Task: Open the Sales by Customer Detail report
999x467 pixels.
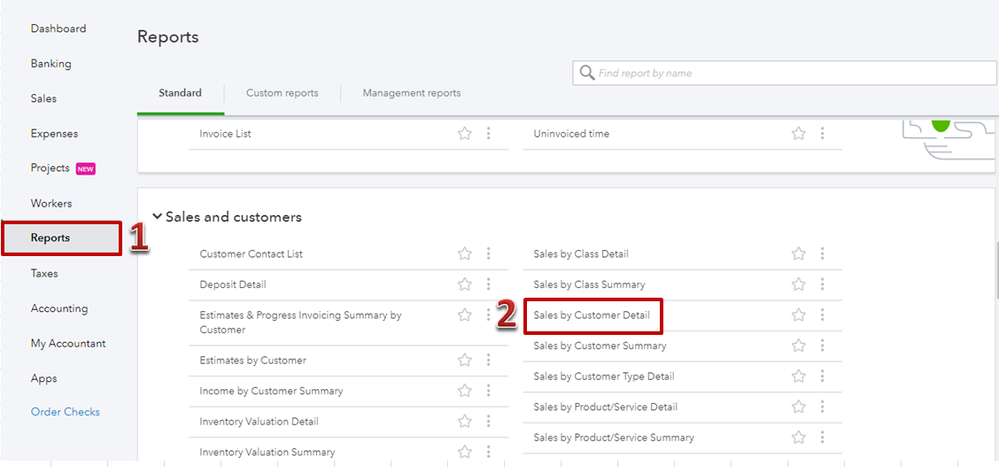Action: (x=592, y=315)
